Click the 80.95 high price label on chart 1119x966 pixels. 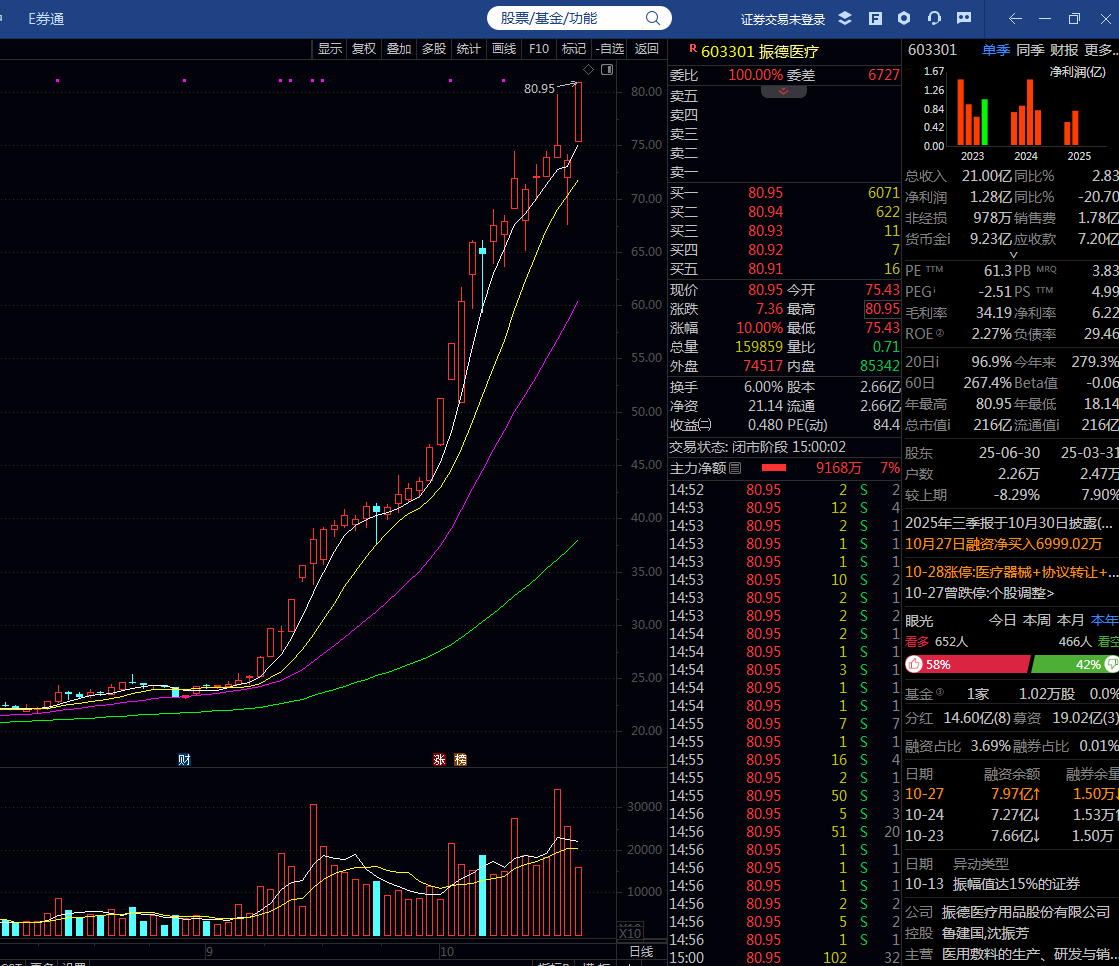(539, 88)
